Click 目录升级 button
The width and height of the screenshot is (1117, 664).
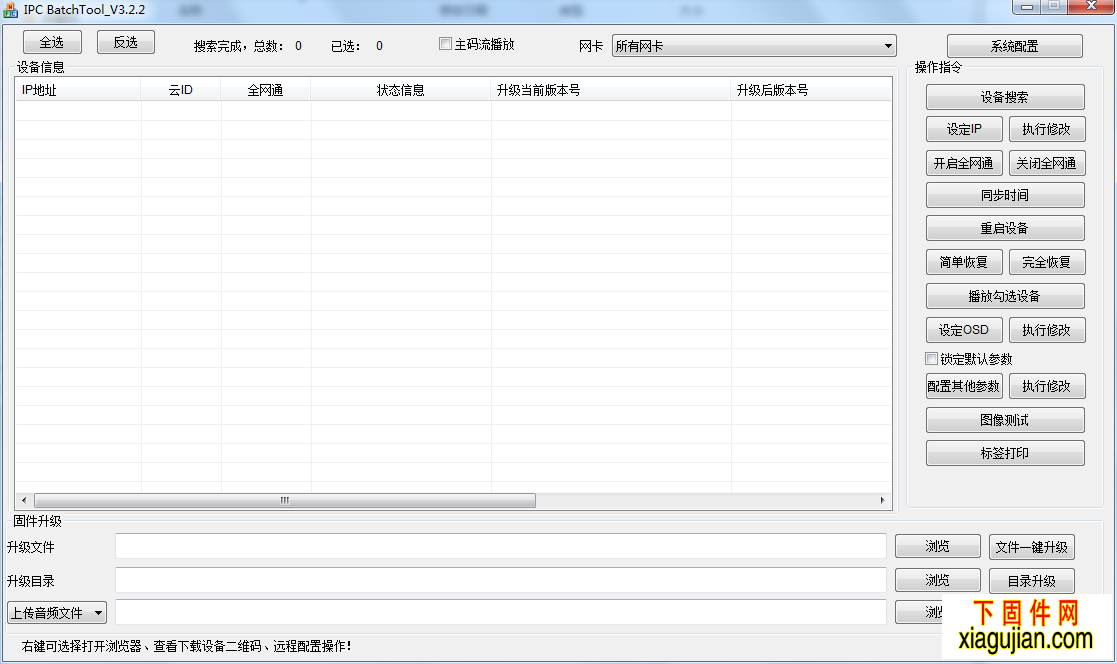pyautogui.click(x=1032, y=581)
